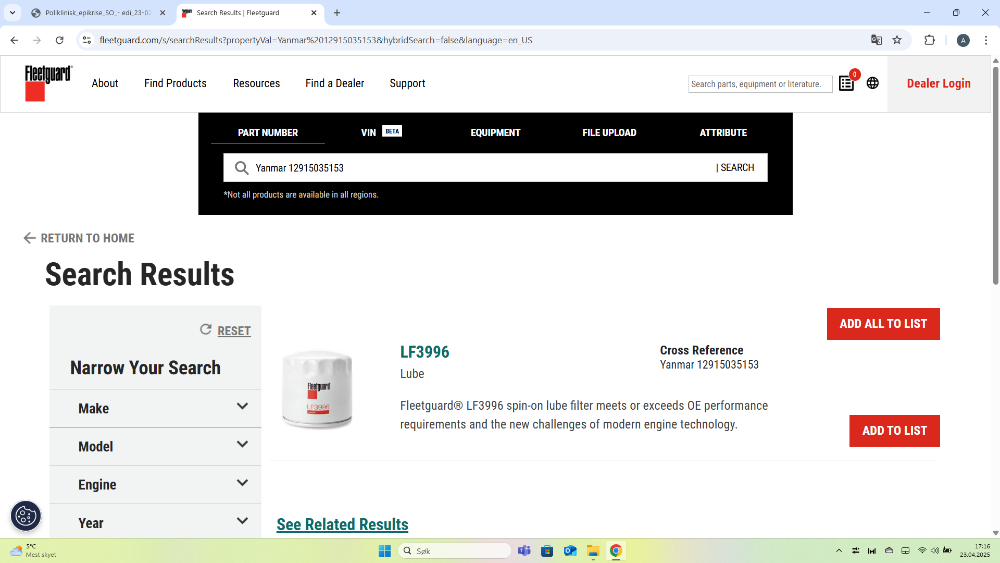Go back with browser back arrow
This screenshot has width=1000, height=563.
point(14,40)
